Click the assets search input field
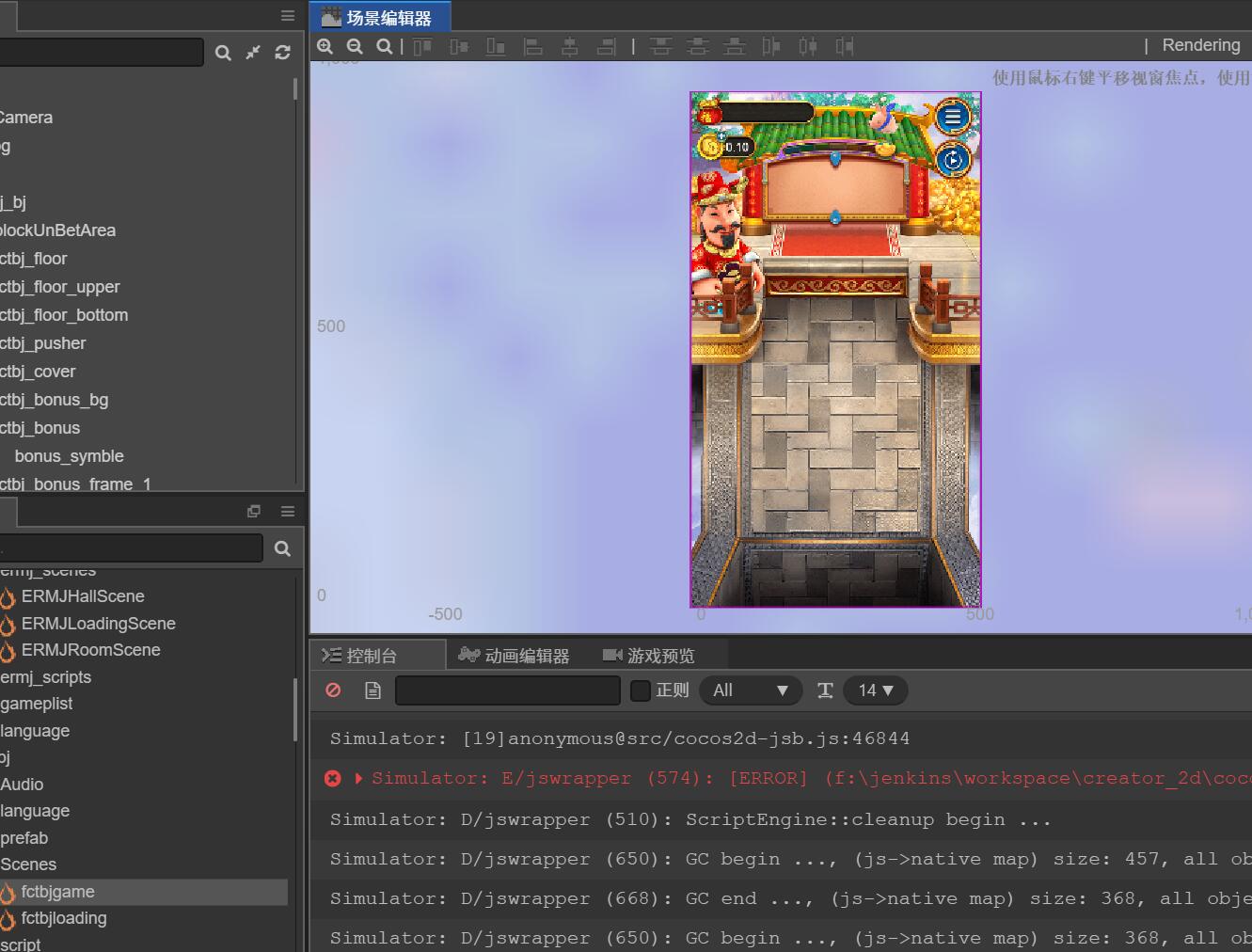The width and height of the screenshot is (1252, 952). (132, 547)
